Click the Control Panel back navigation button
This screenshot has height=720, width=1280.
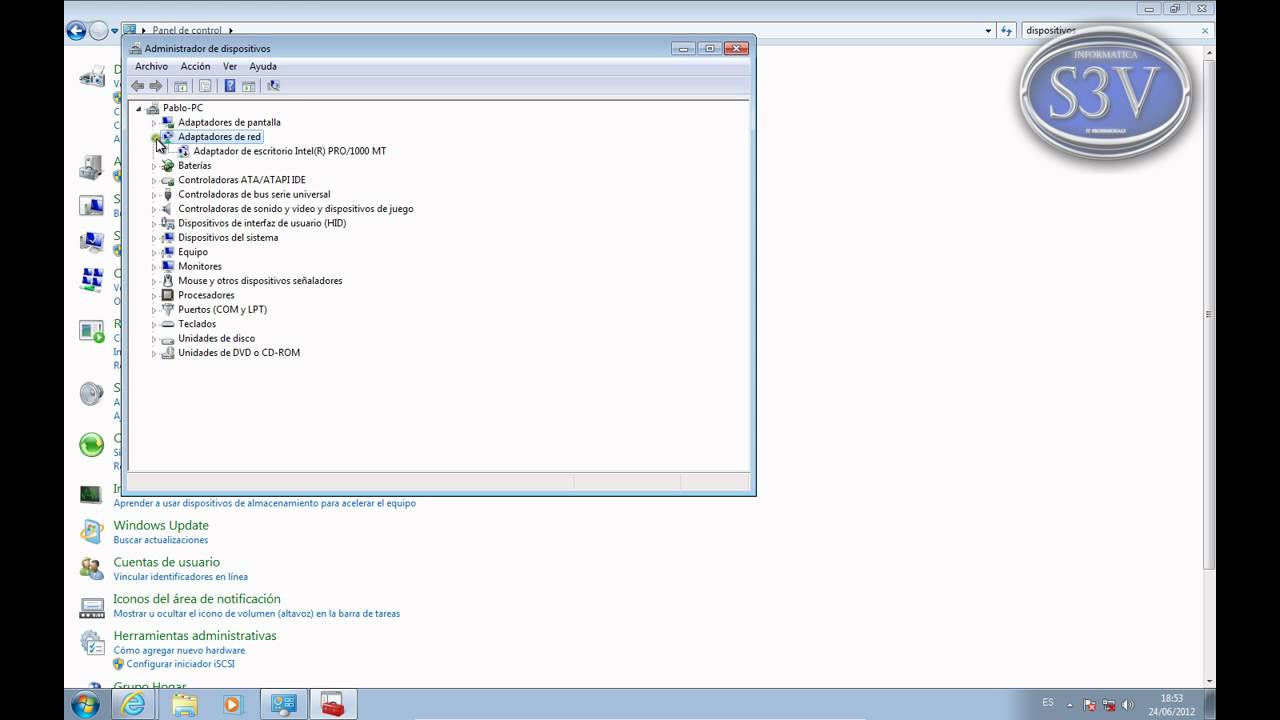(x=76, y=31)
